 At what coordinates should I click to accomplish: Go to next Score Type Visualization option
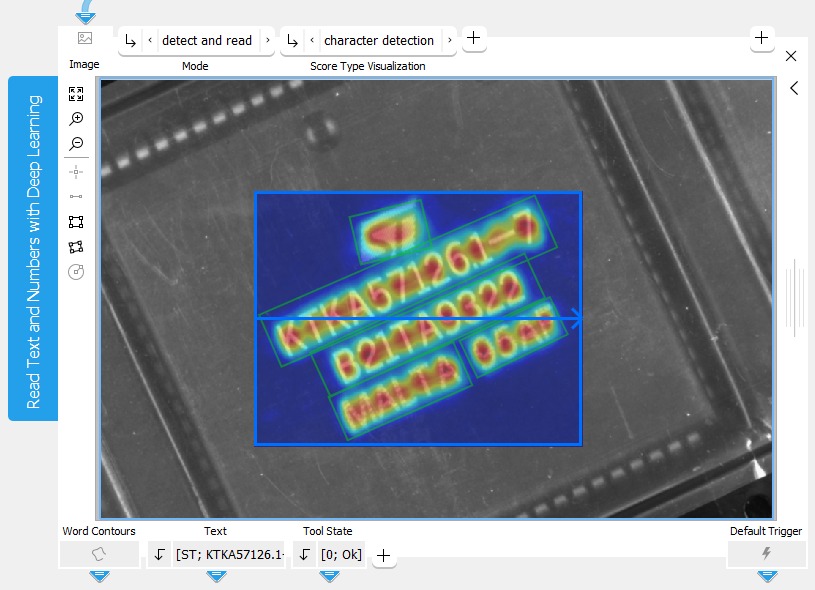click(x=449, y=41)
